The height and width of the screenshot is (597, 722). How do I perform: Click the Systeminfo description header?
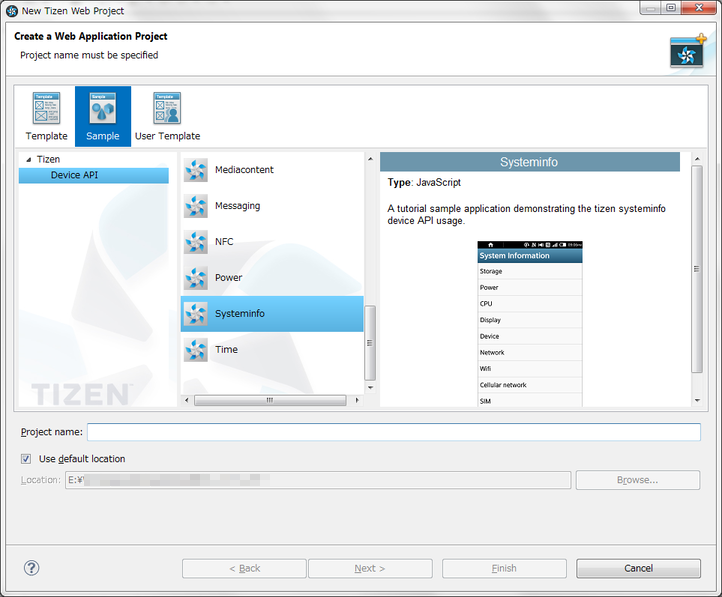[x=530, y=162]
